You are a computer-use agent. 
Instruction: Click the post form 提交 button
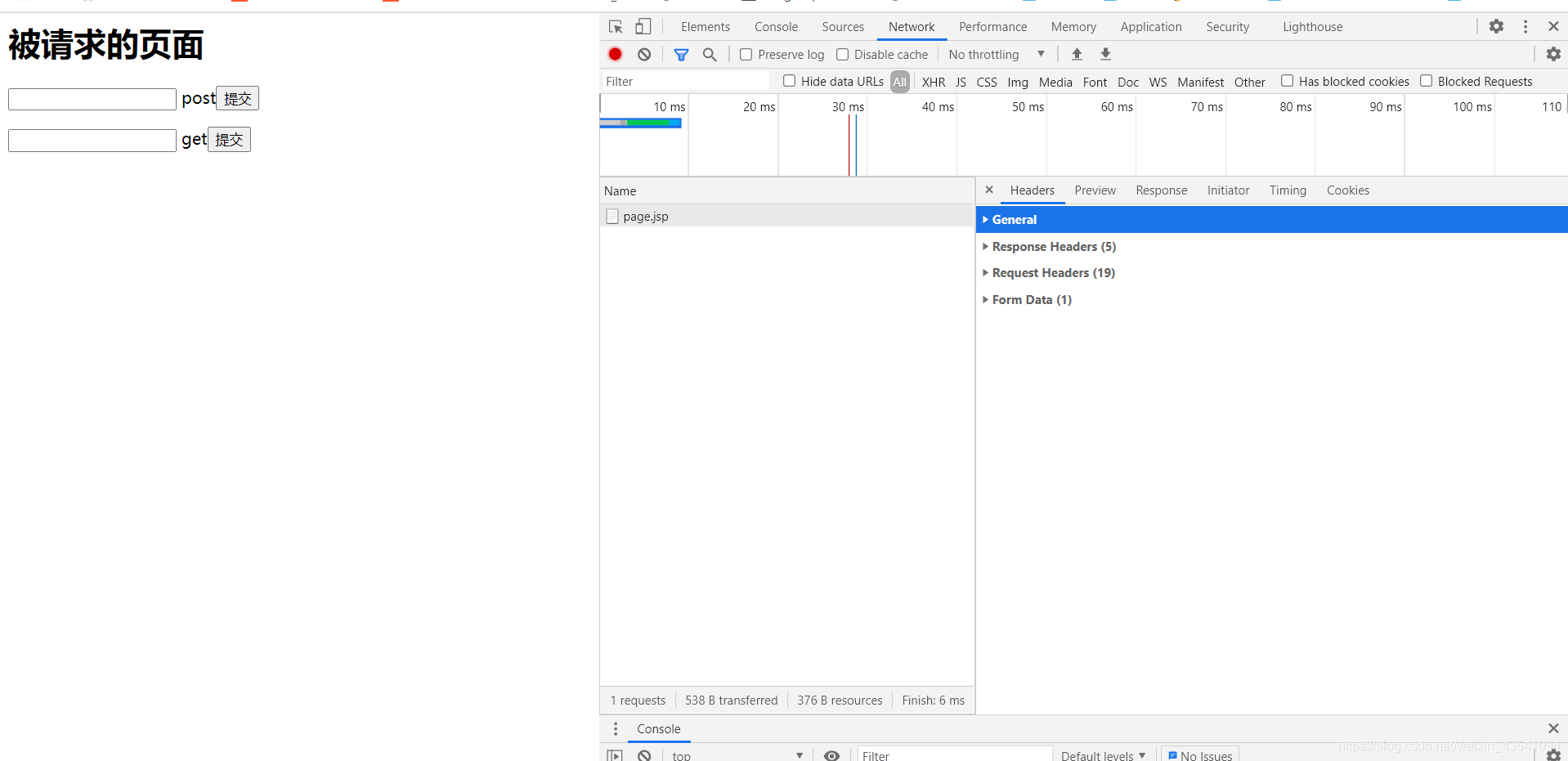[237, 98]
